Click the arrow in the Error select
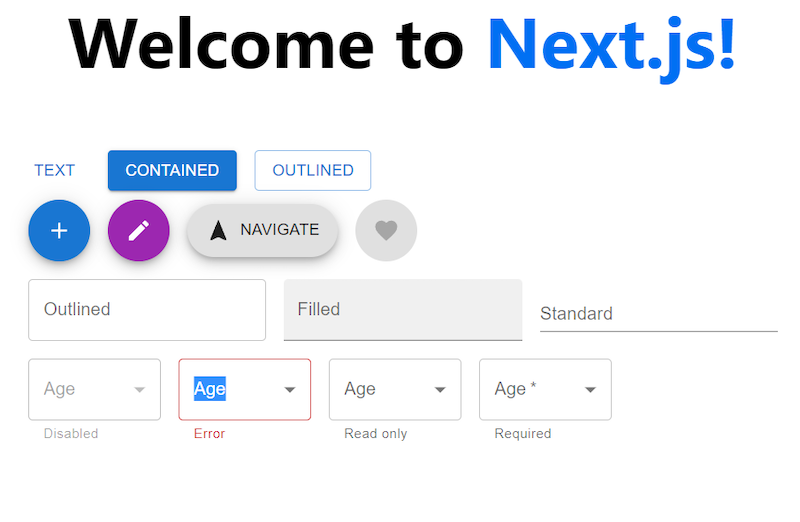The height and width of the screenshot is (522, 800). tap(290, 390)
